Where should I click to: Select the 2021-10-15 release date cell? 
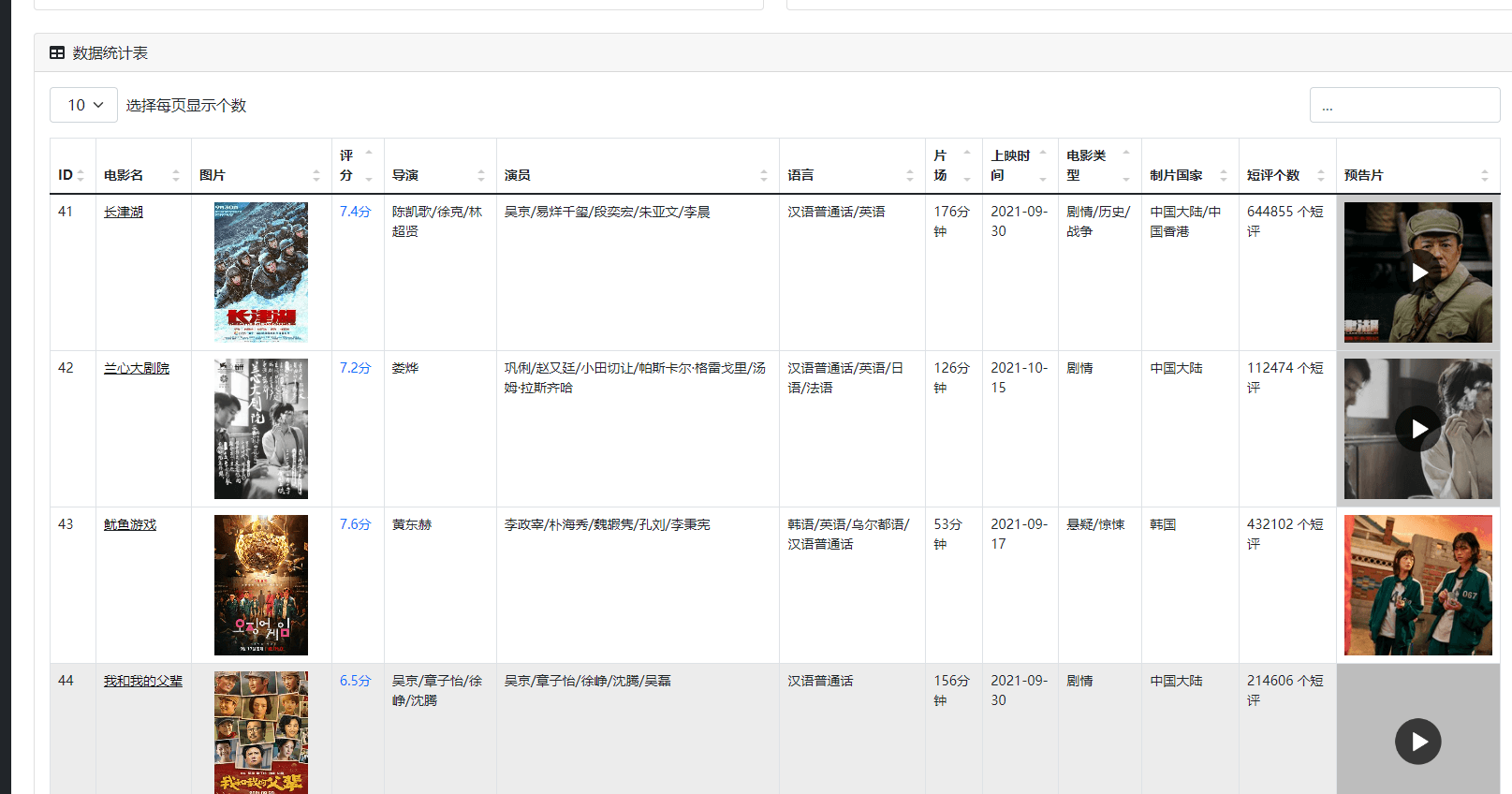(x=1020, y=429)
